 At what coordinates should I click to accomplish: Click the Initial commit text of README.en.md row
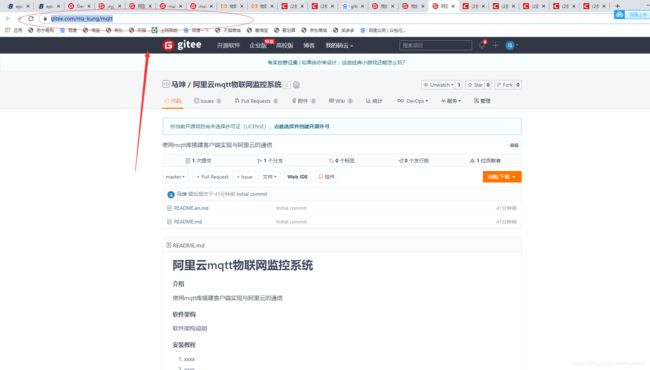click(291, 208)
